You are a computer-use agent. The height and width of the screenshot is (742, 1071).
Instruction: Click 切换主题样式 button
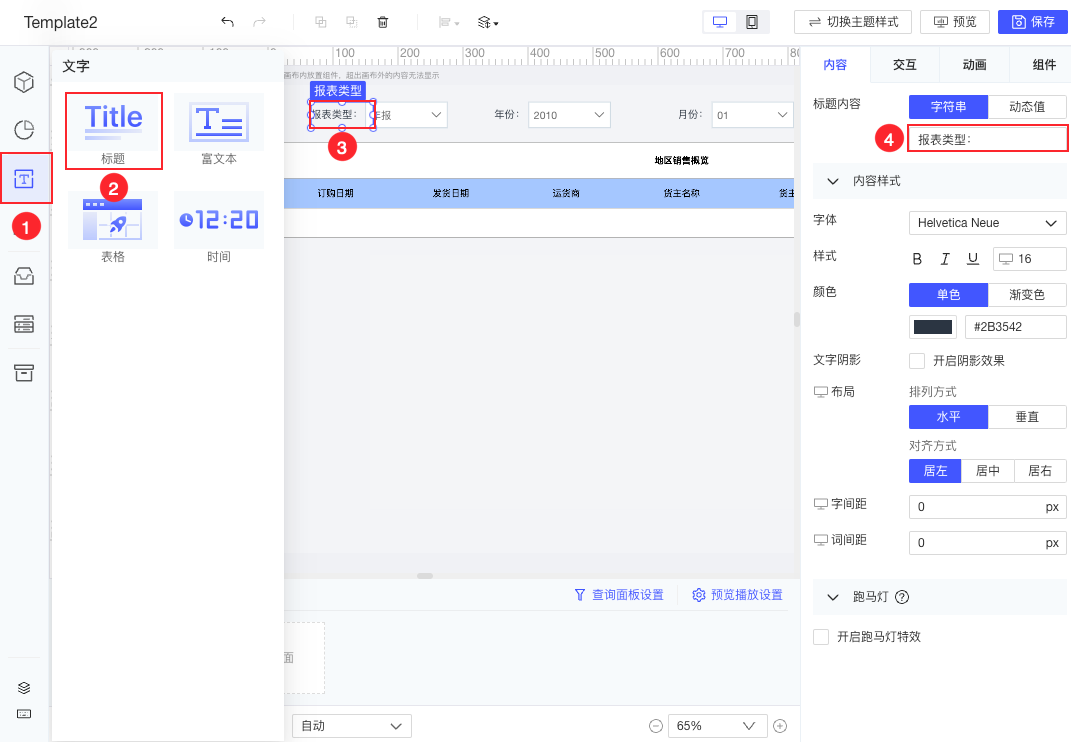[x=853, y=22]
